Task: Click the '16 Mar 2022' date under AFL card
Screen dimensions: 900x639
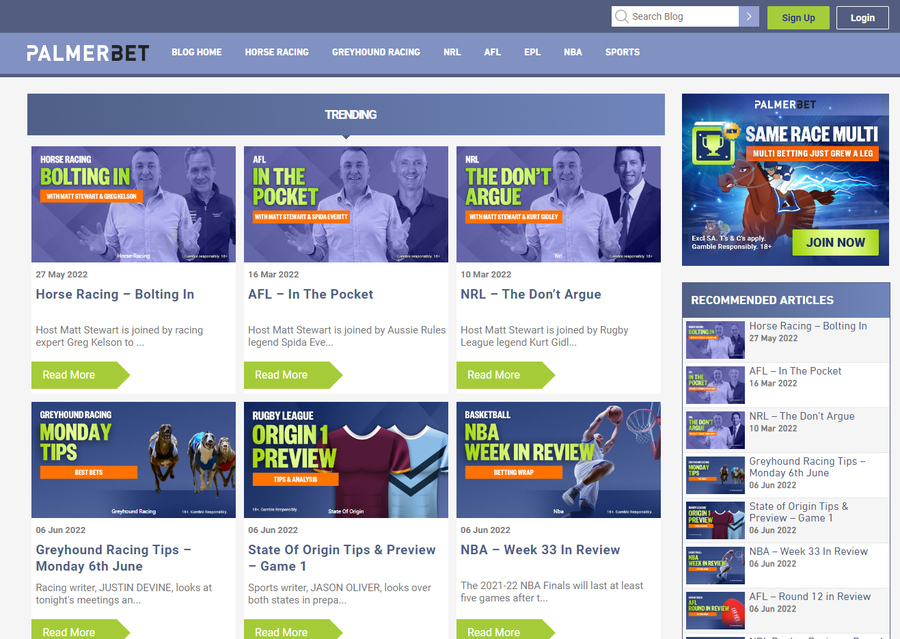Action: point(273,274)
